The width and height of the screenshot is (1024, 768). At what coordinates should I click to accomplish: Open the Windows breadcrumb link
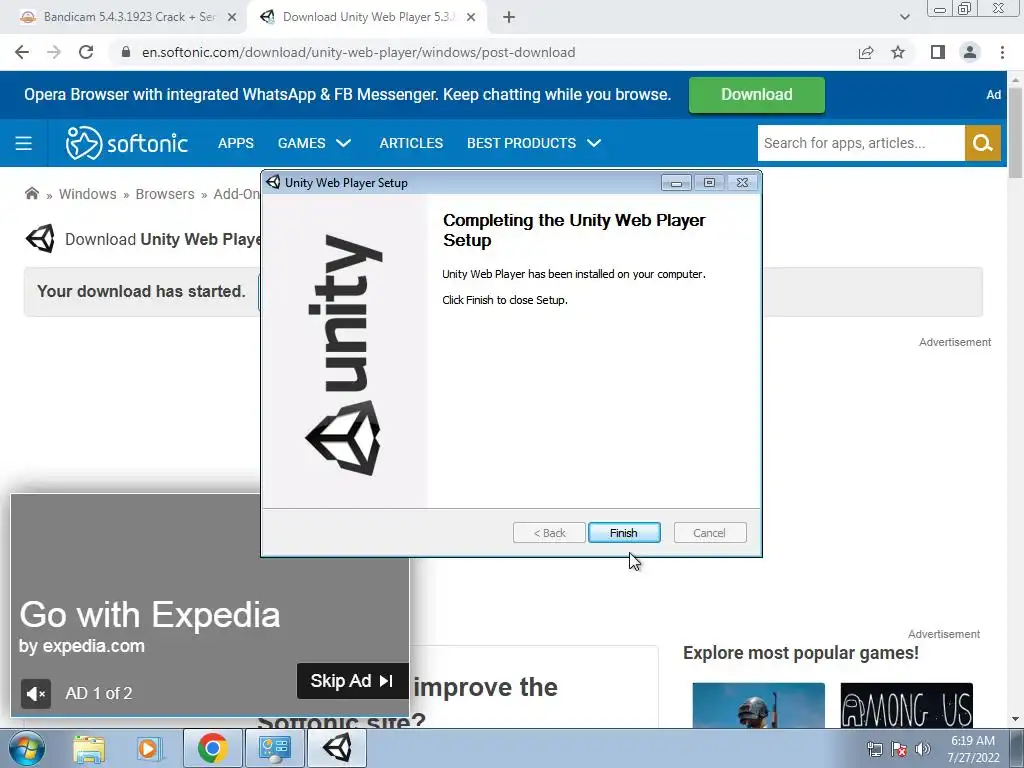pyautogui.click(x=88, y=194)
